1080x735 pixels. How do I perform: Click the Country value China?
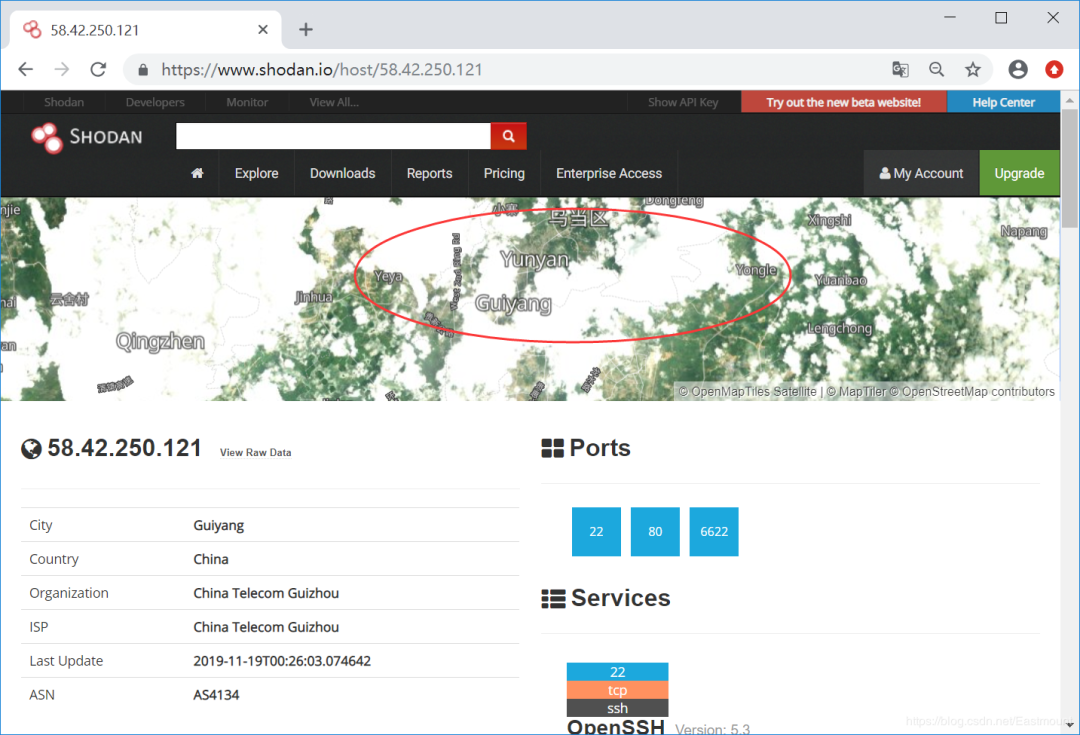click(211, 559)
